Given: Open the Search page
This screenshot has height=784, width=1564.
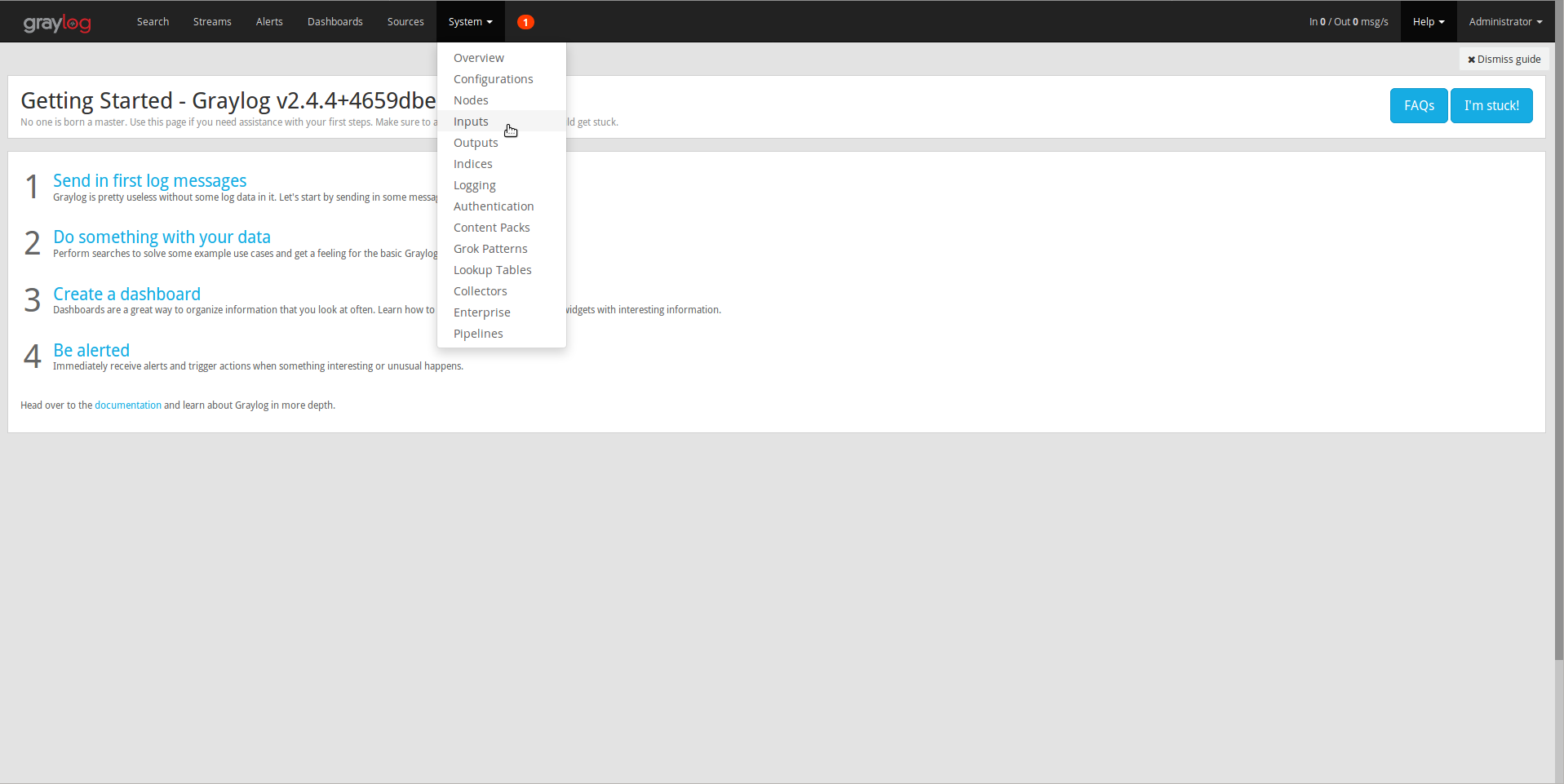Looking at the screenshot, I should pos(153,22).
